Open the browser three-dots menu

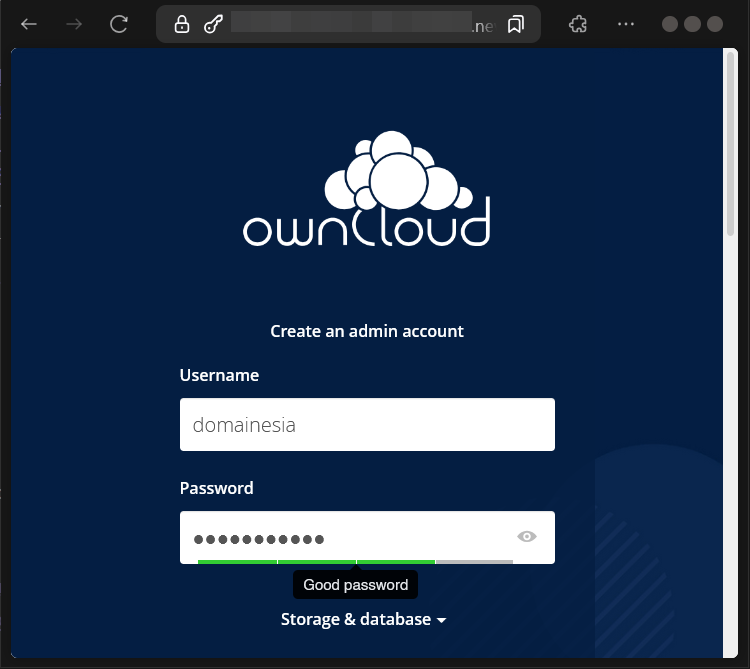[626, 24]
